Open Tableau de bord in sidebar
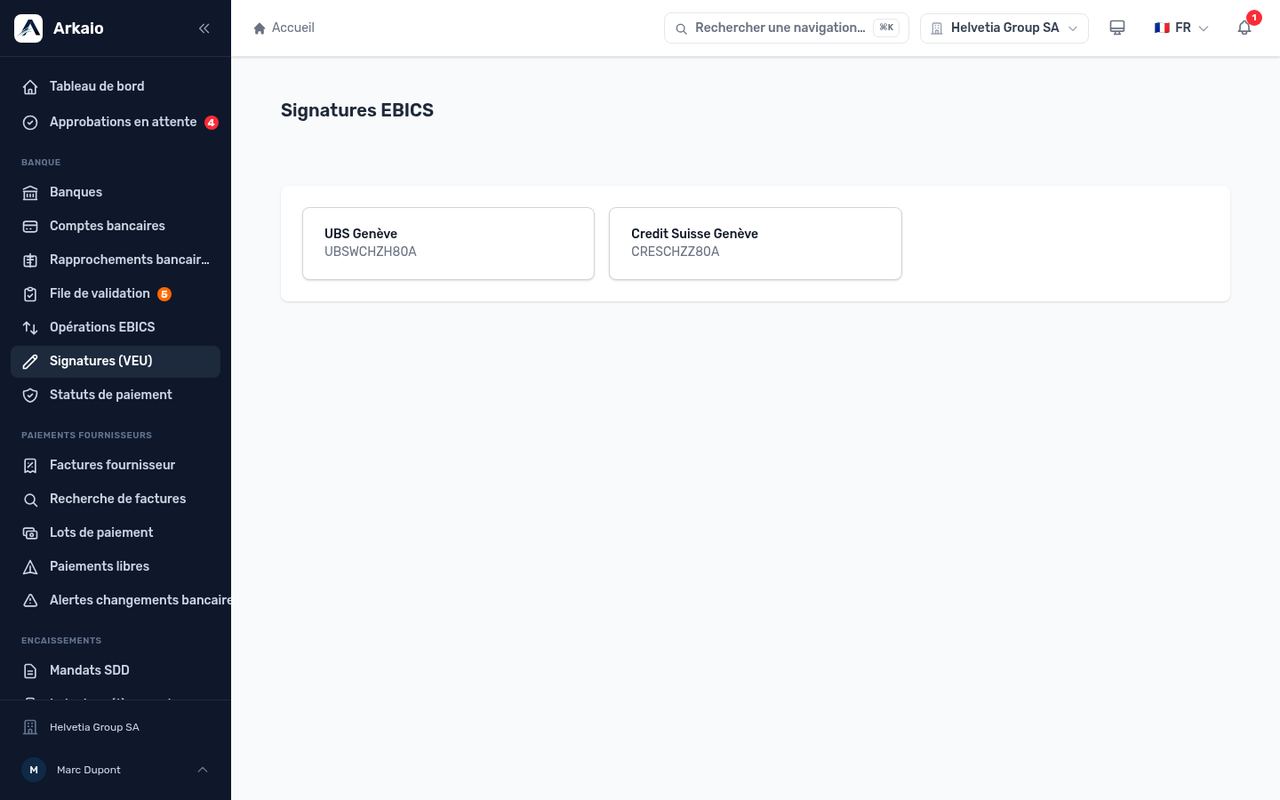Screen dimensions: 1280x800 (115, 86)
